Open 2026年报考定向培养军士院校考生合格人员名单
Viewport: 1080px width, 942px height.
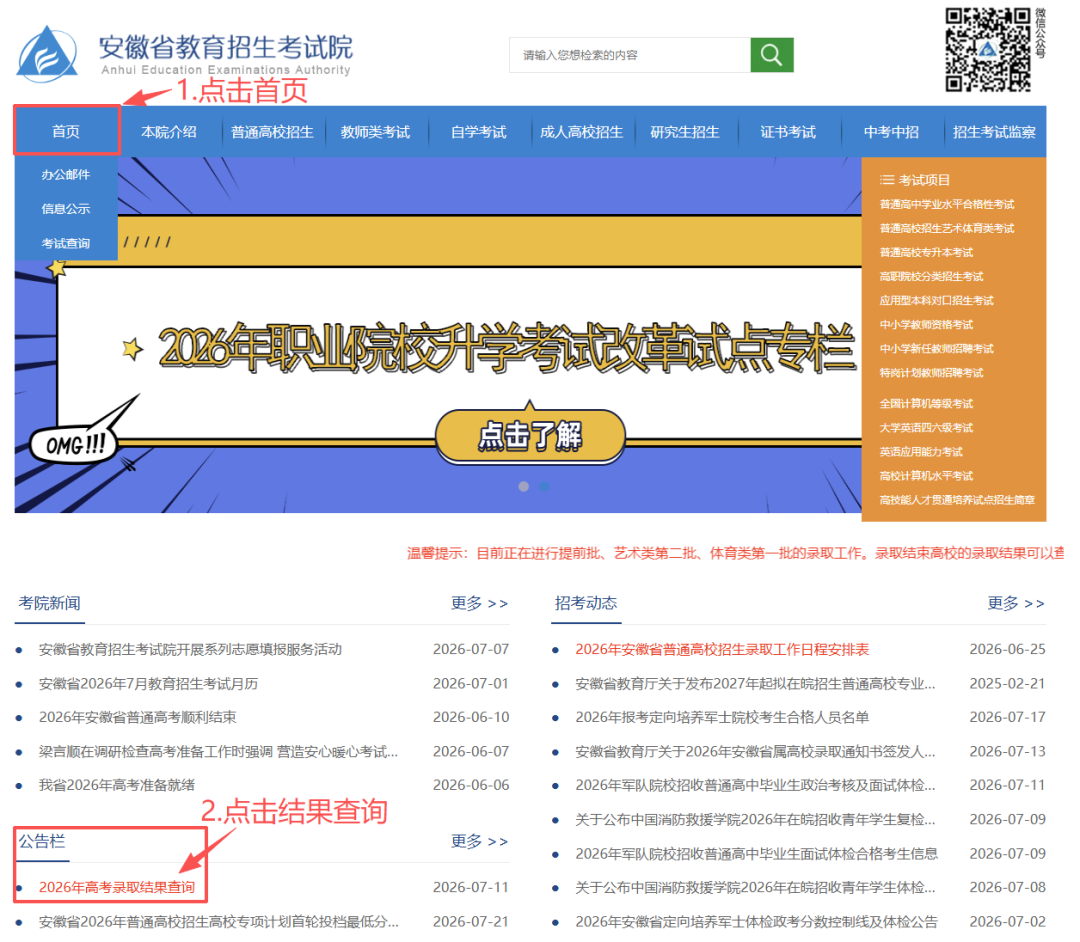pos(722,718)
